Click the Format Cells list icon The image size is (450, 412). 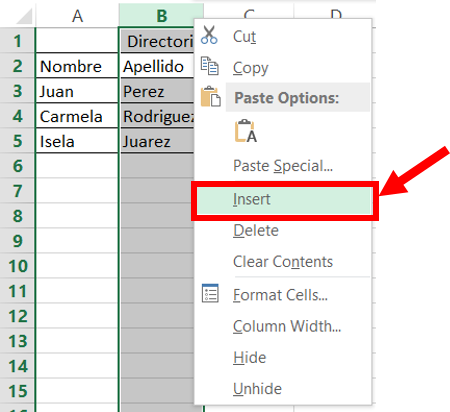point(210,293)
